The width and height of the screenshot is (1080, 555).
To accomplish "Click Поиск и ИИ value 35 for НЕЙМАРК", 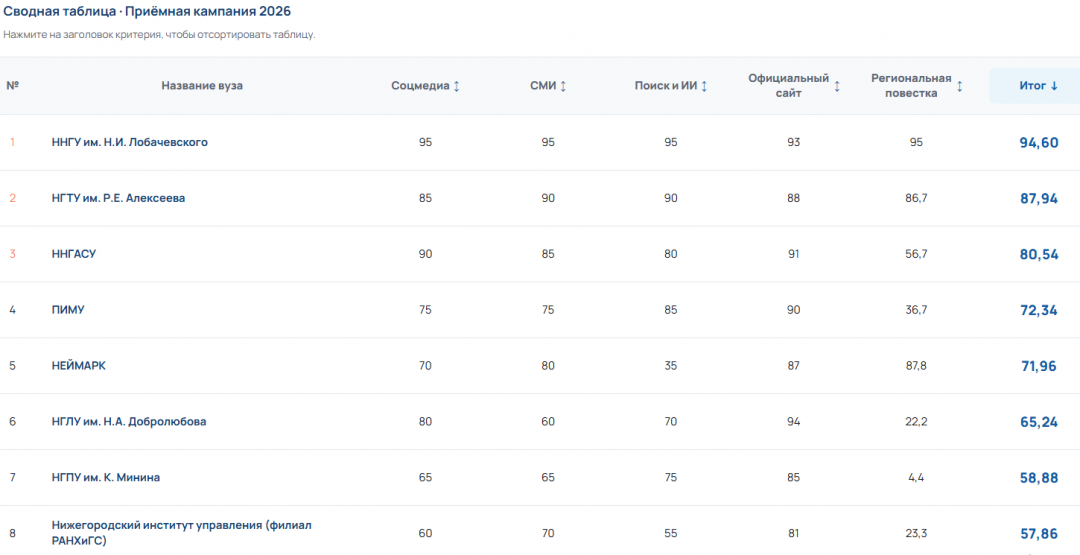I will [x=671, y=366].
